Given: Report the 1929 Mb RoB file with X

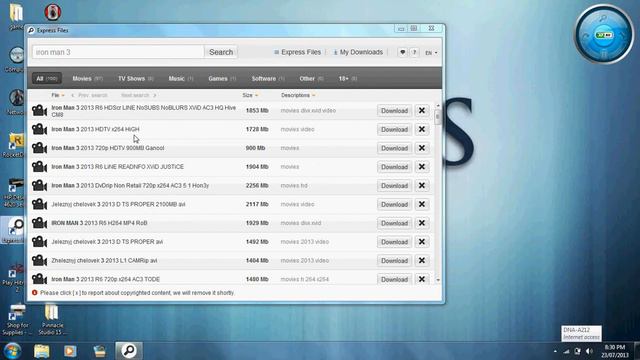Looking at the screenshot, I should click(422, 223).
